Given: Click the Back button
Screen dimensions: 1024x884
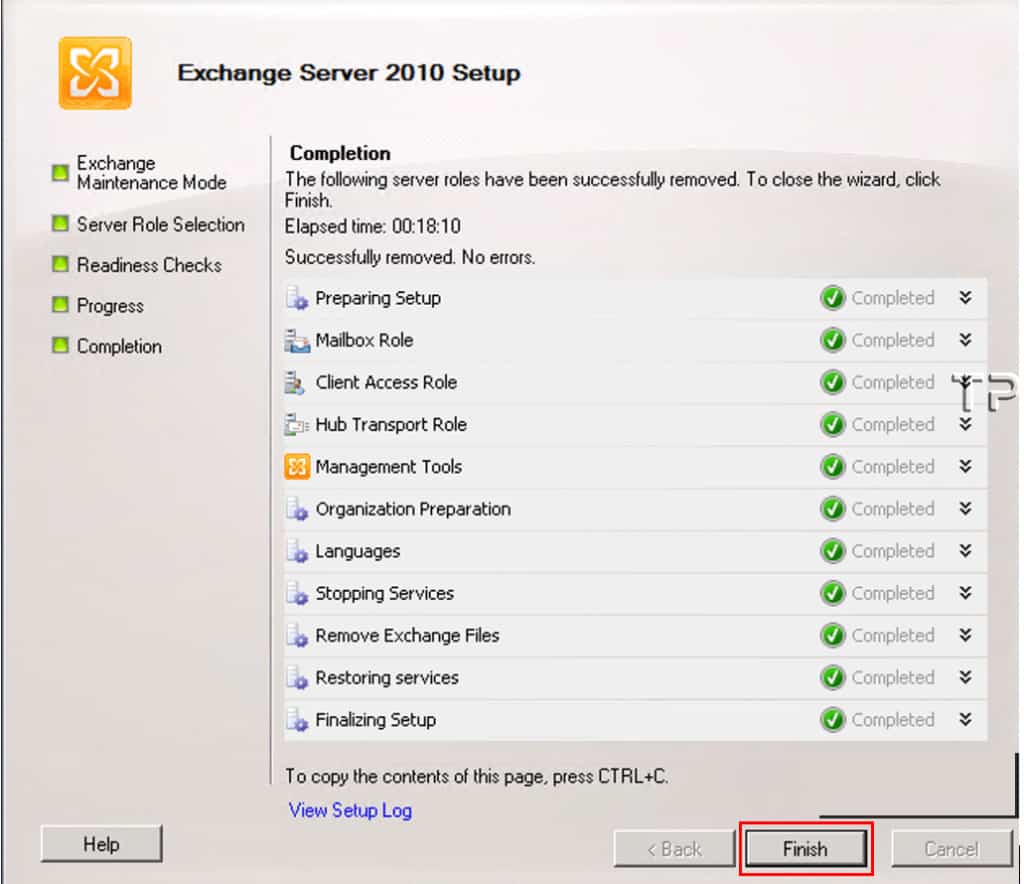Looking at the screenshot, I should tap(674, 849).
